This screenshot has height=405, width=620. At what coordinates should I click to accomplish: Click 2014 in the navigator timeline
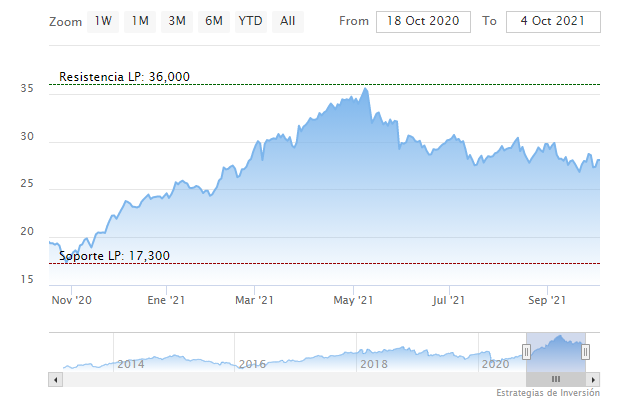click(131, 364)
